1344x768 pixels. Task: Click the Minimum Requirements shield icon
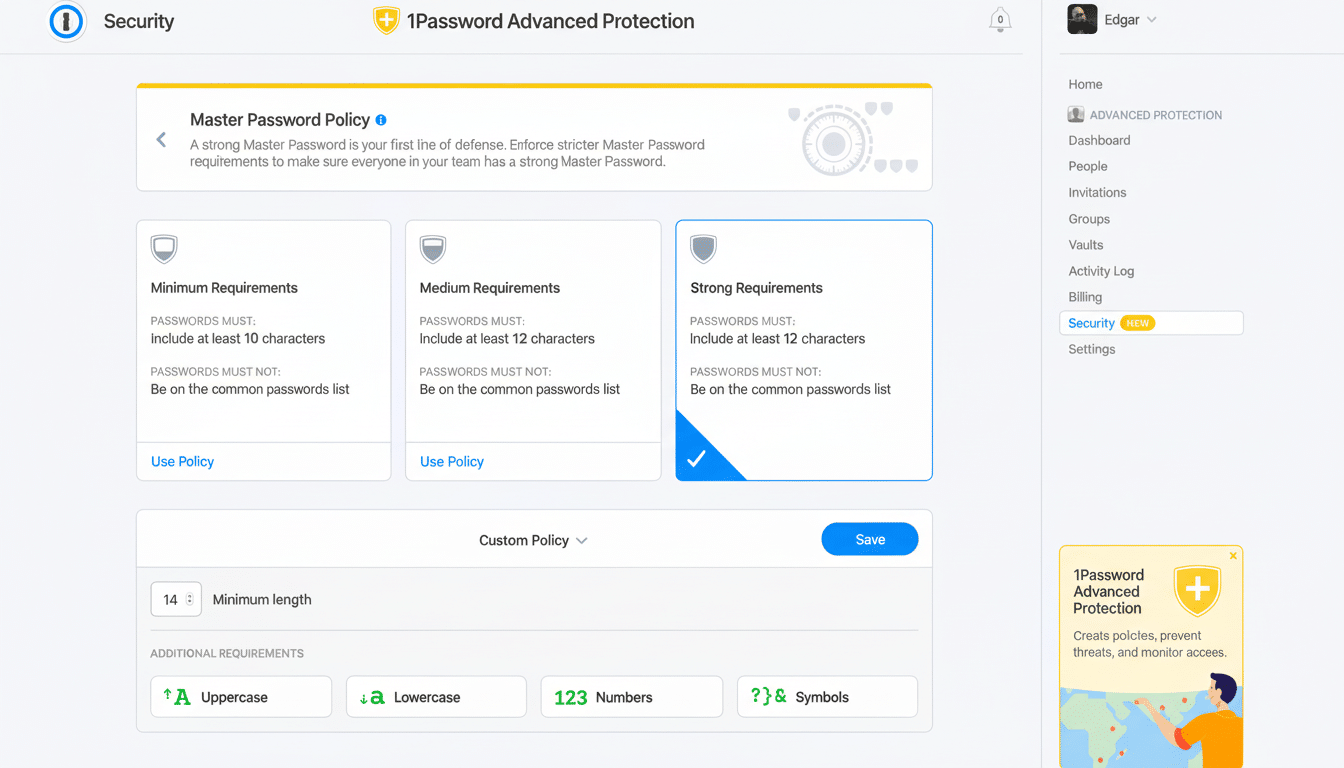coord(164,249)
